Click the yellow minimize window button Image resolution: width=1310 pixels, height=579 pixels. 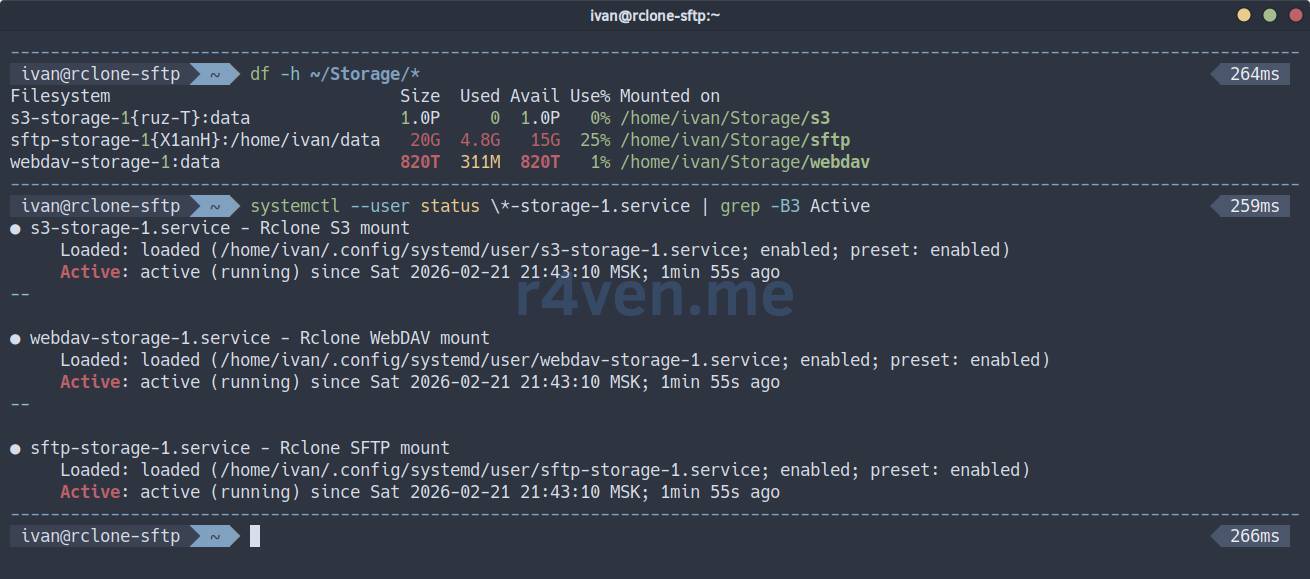point(1244,15)
